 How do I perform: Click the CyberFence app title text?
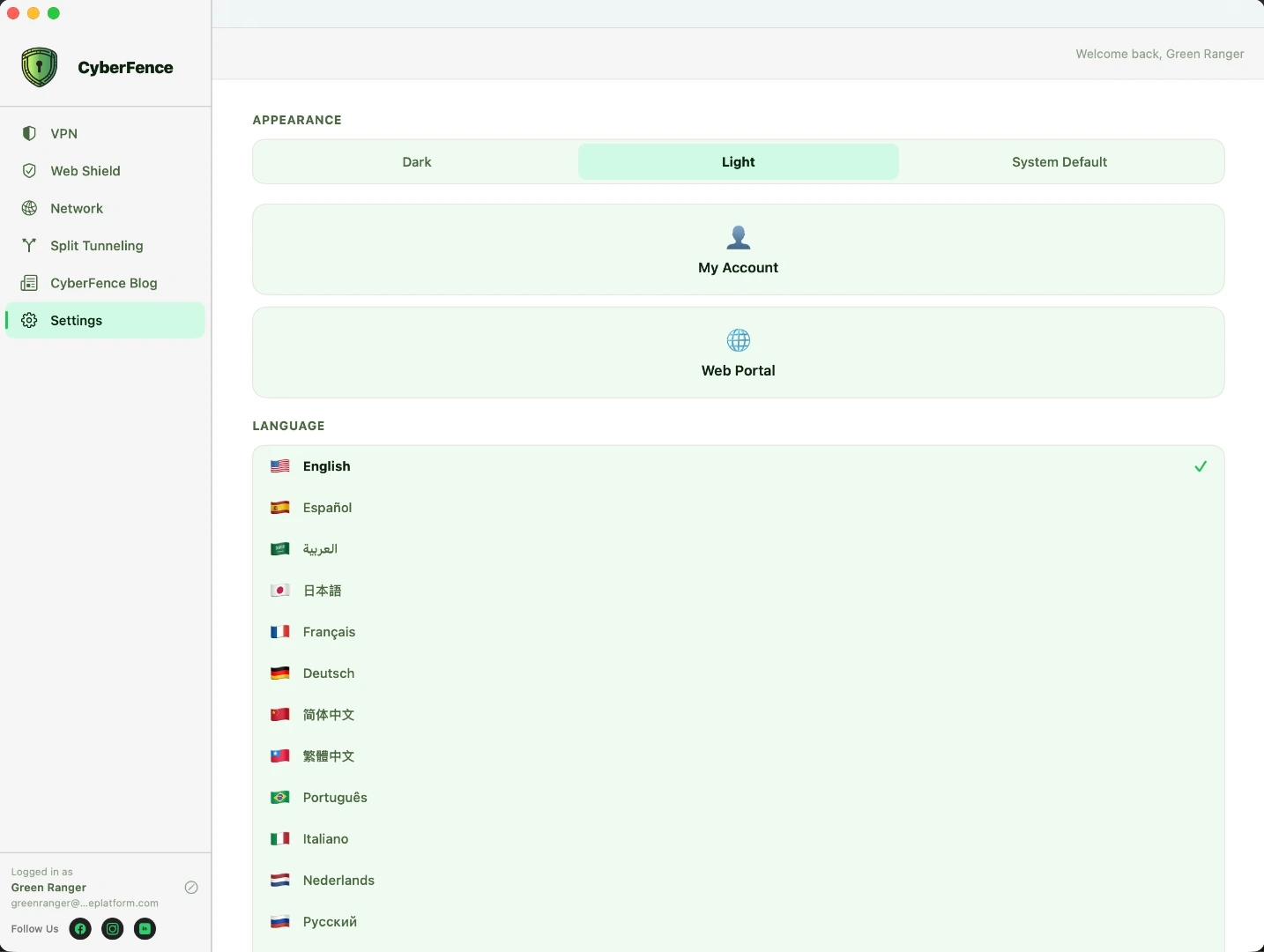125,68
